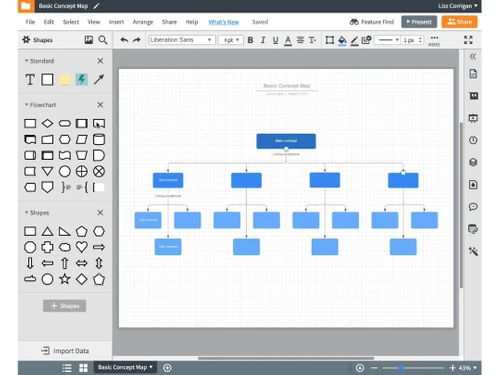The height and width of the screenshot is (375, 500).
Task: Close the Flowchart shape library
Action: pyautogui.click(x=100, y=105)
